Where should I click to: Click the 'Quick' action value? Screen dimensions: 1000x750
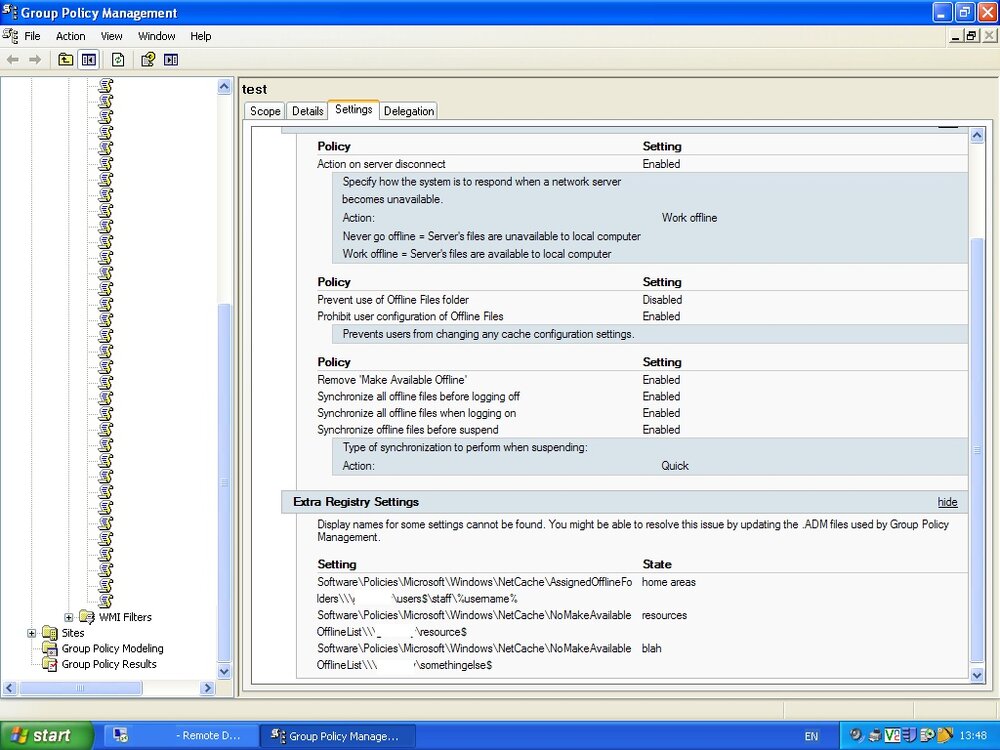[x=675, y=466]
